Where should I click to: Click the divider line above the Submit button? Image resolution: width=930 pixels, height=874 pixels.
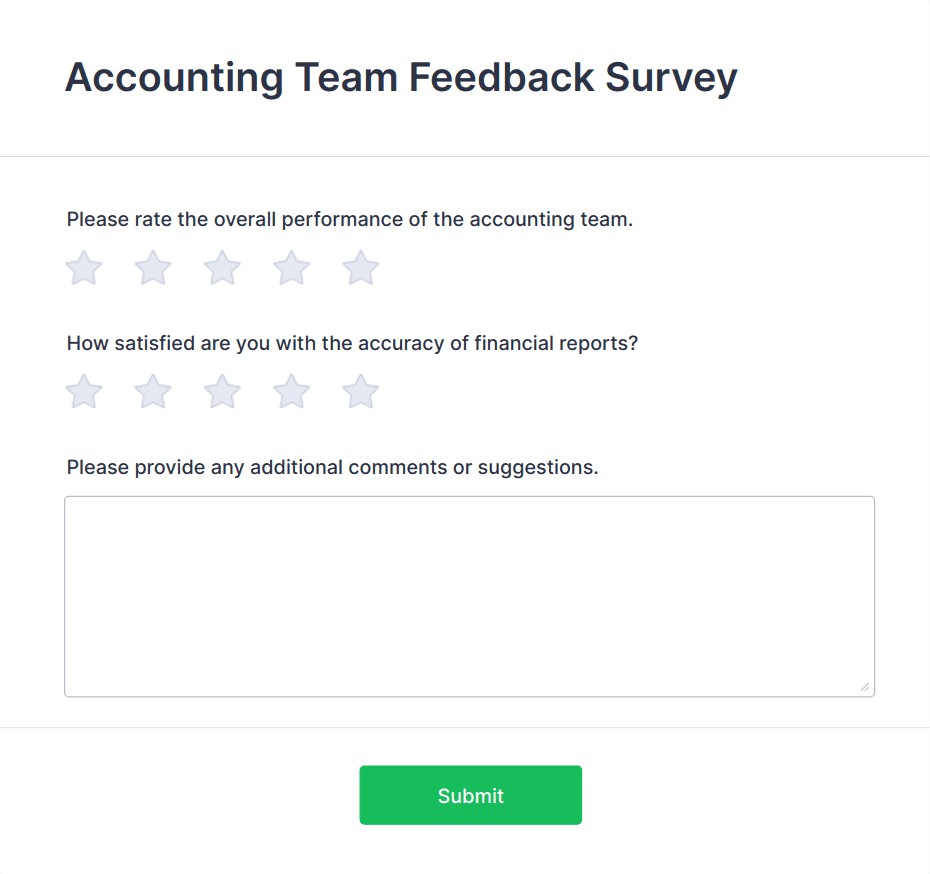pos(465,727)
